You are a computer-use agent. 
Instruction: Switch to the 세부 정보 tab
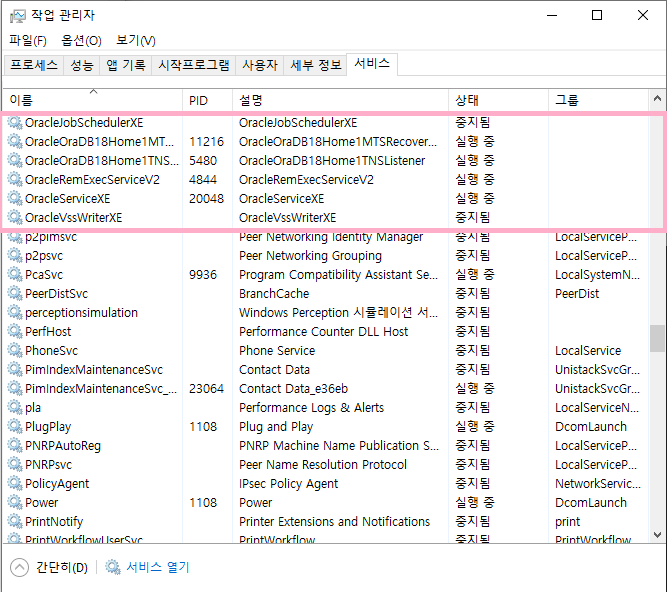tap(316, 65)
